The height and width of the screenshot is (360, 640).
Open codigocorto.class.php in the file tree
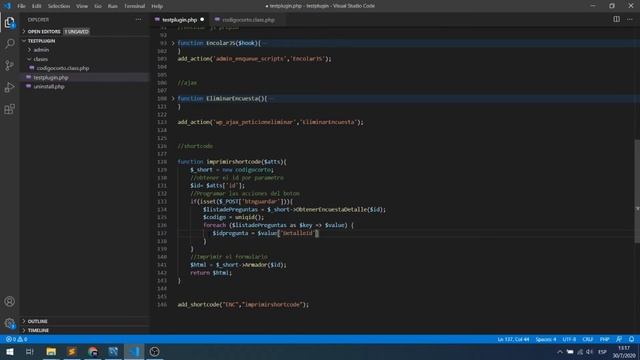coord(63,68)
